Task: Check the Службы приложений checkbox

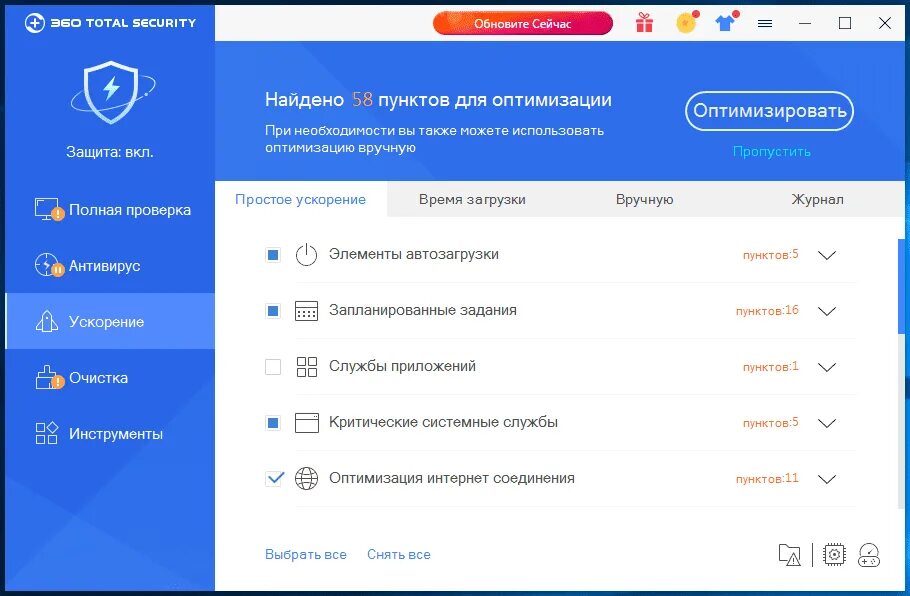Action: [x=273, y=367]
